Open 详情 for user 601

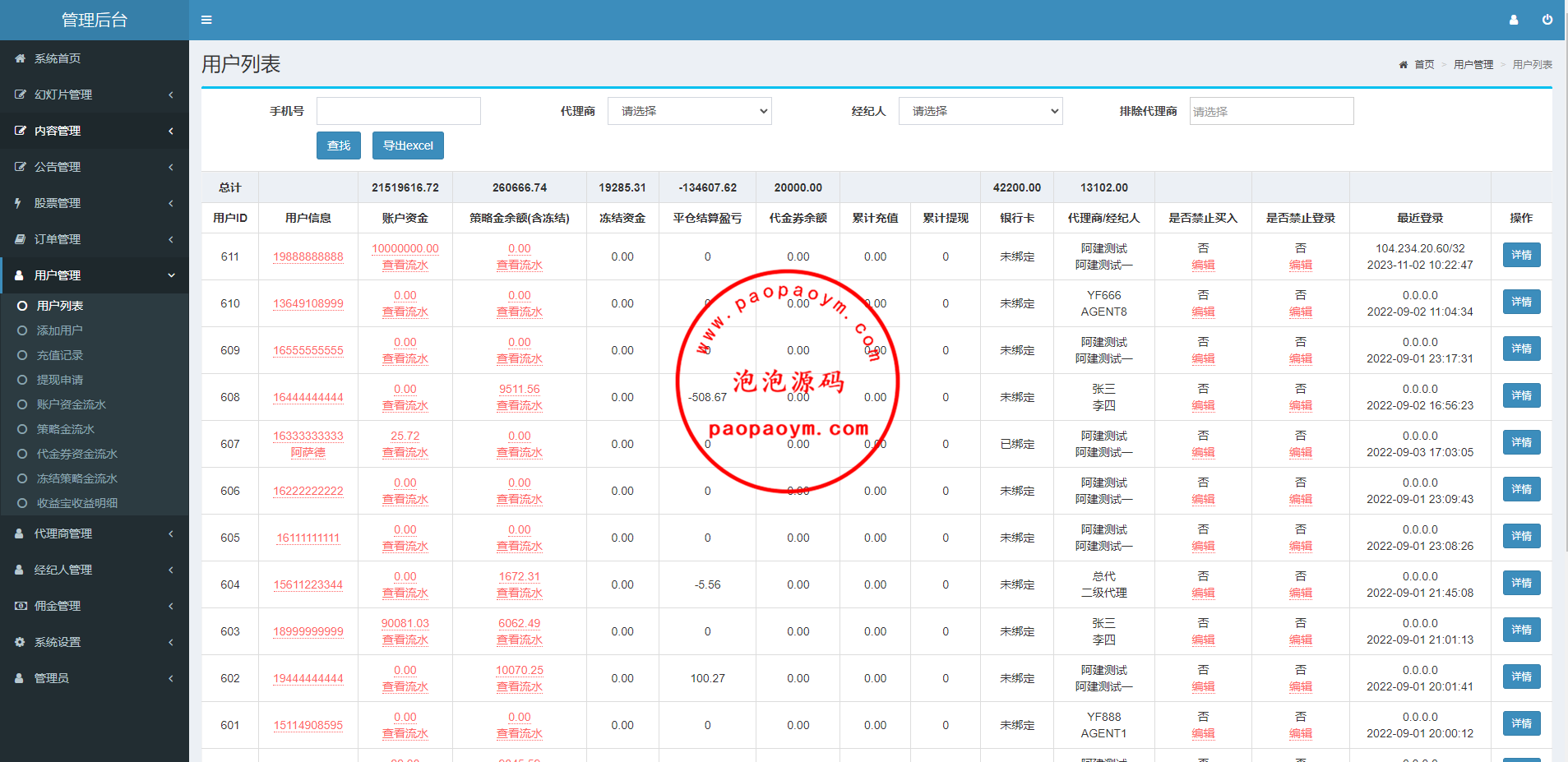(1521, 723)
